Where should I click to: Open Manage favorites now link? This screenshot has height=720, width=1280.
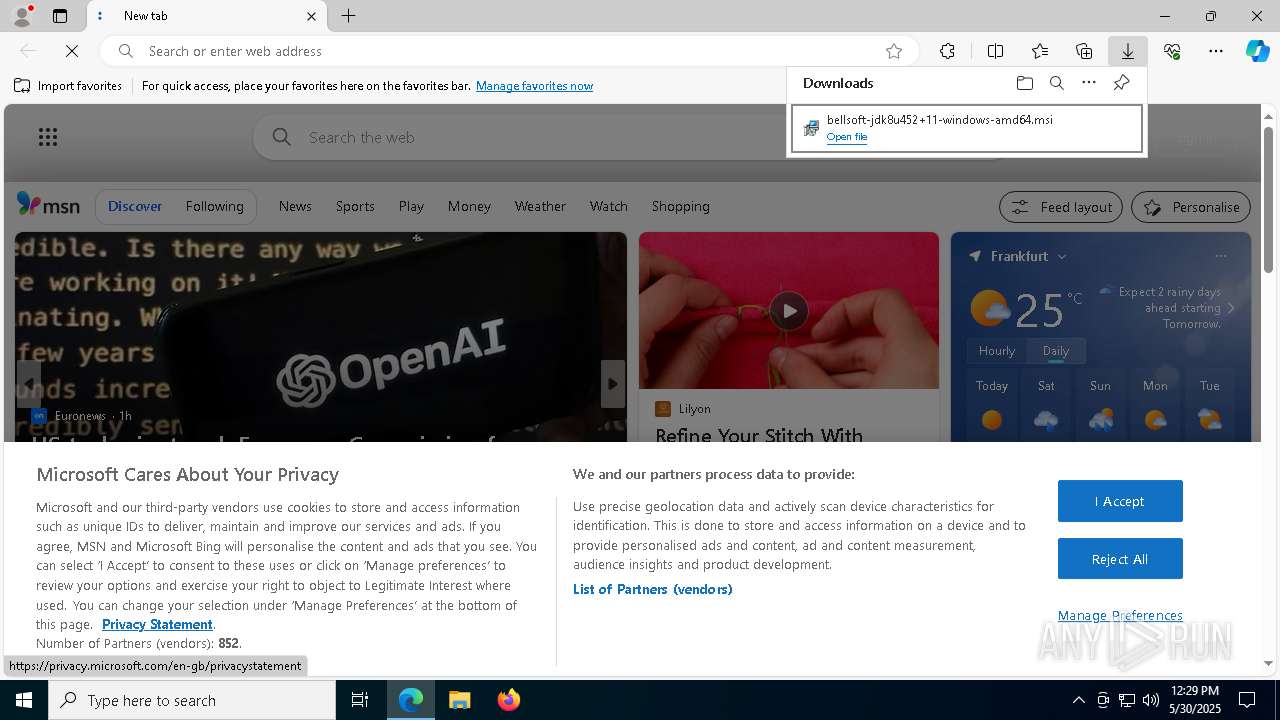(535, 86)
